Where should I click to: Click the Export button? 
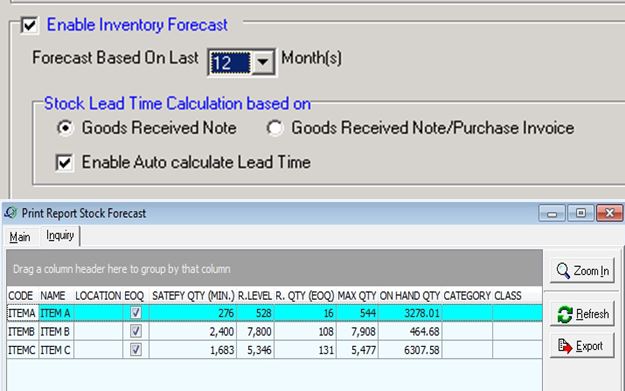[x=582, y=346]
